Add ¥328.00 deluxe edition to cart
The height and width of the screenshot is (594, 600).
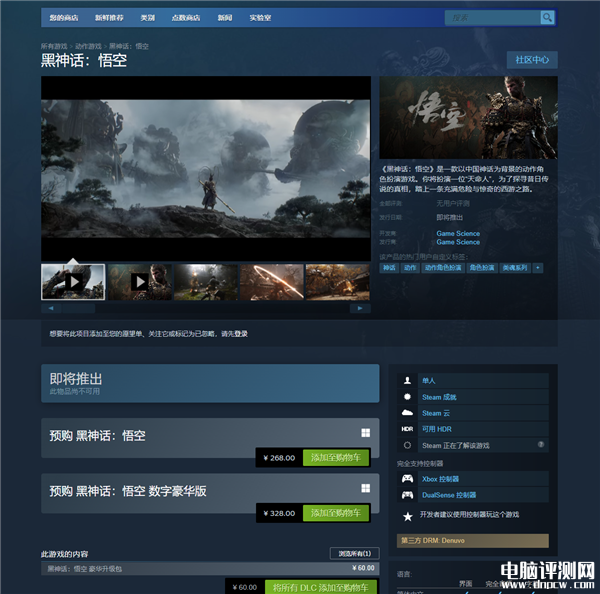tap(336, 513)
